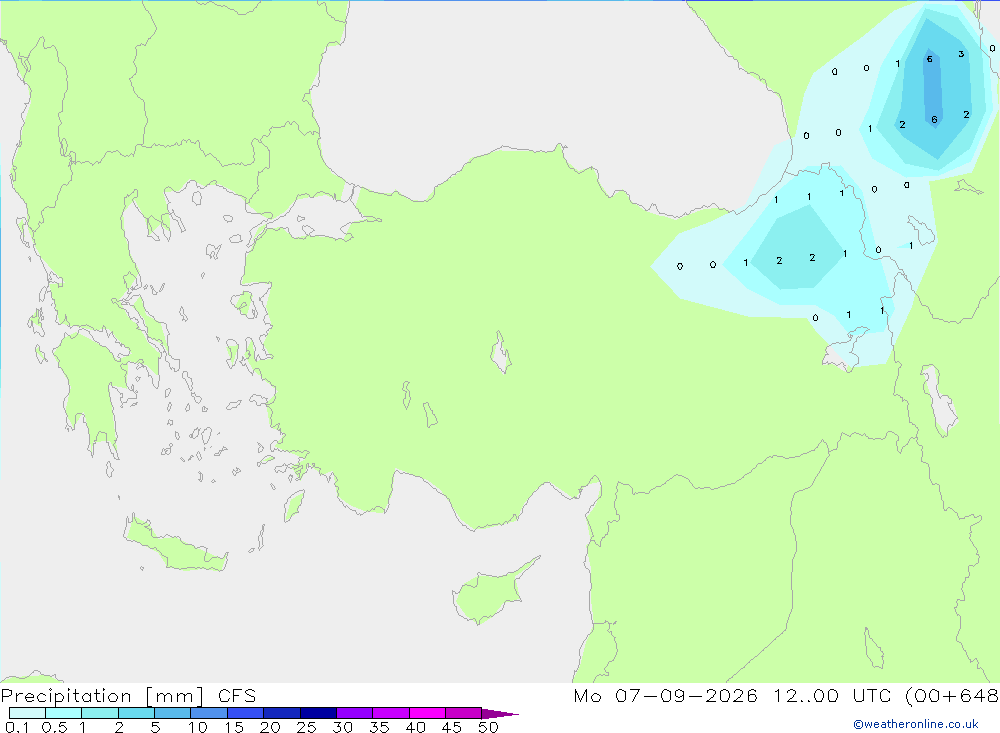Select the 2–5 mm legend swatch
This screenshot has height=733, width=1000.
click(136, 713)
